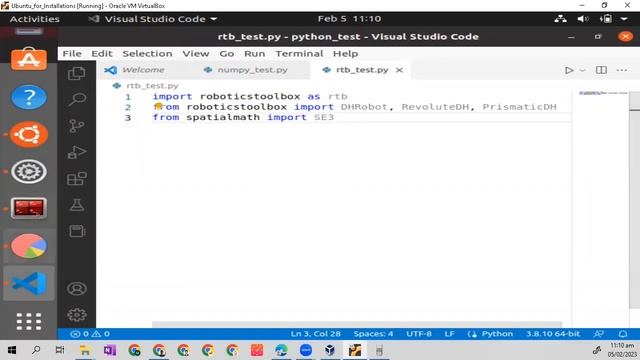
Task: Open the editor More Actions ellipsis
Action: pyautogui.click(x=622, y=70)
